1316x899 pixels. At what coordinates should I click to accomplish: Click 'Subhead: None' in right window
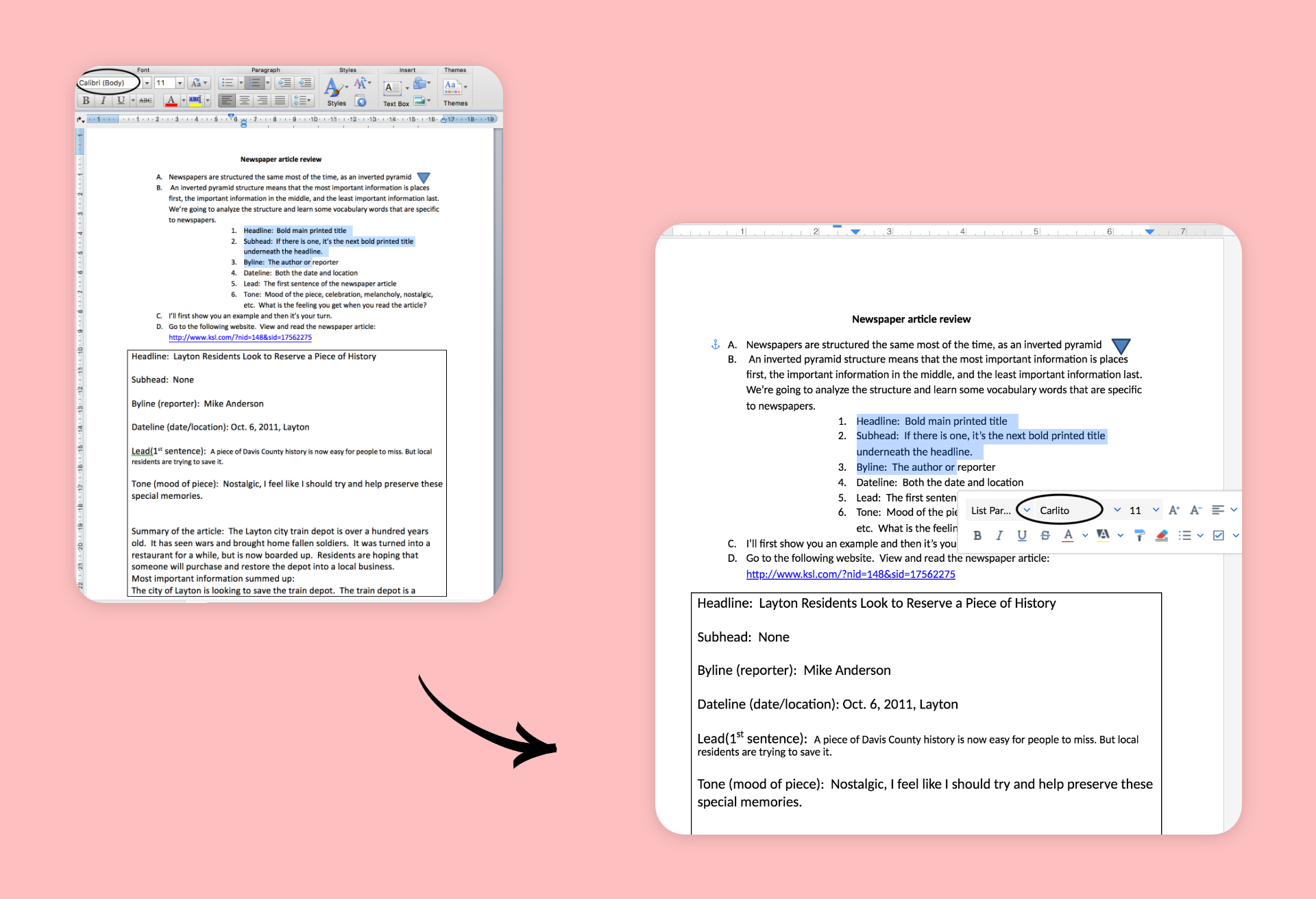[x=743, y=637]
